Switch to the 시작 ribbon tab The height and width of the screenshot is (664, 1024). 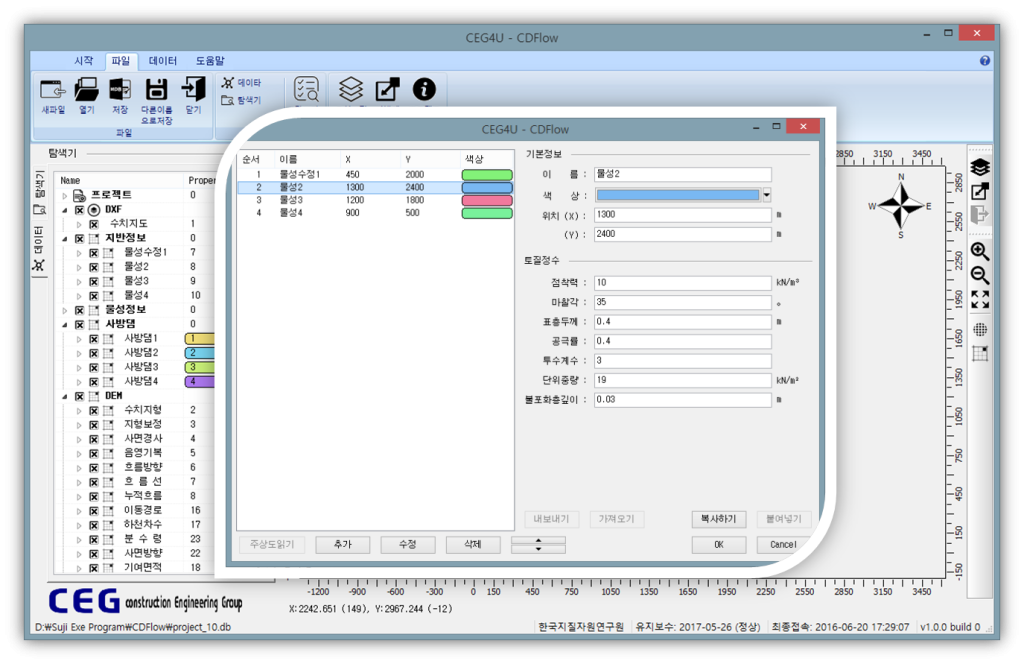pos(83,61)
